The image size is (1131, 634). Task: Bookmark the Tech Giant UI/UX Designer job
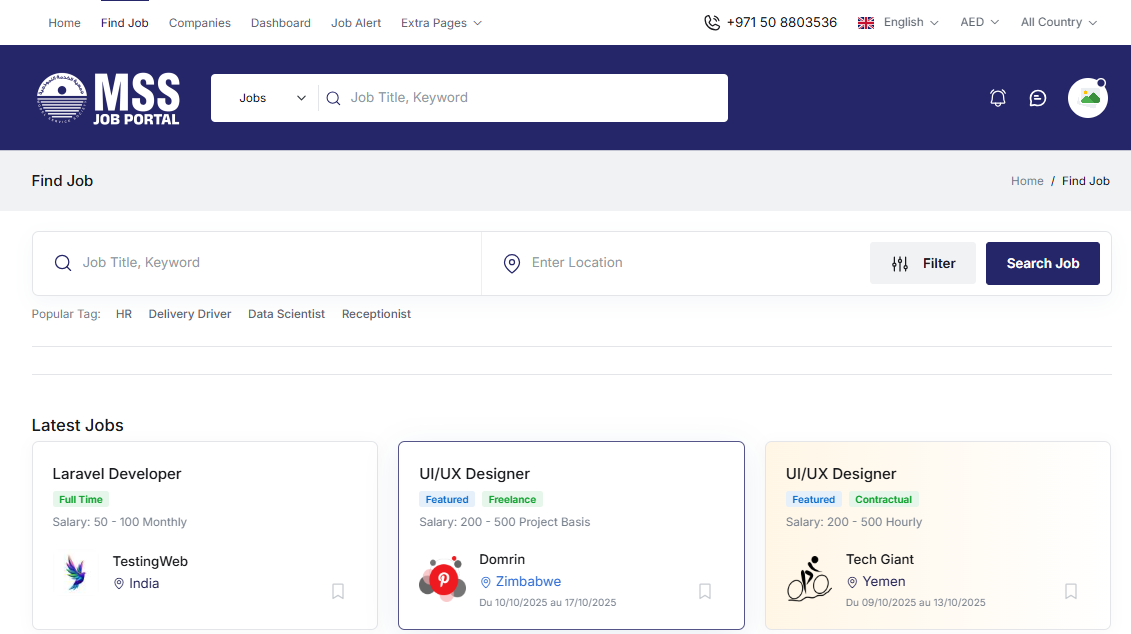tap(1071, 591)
